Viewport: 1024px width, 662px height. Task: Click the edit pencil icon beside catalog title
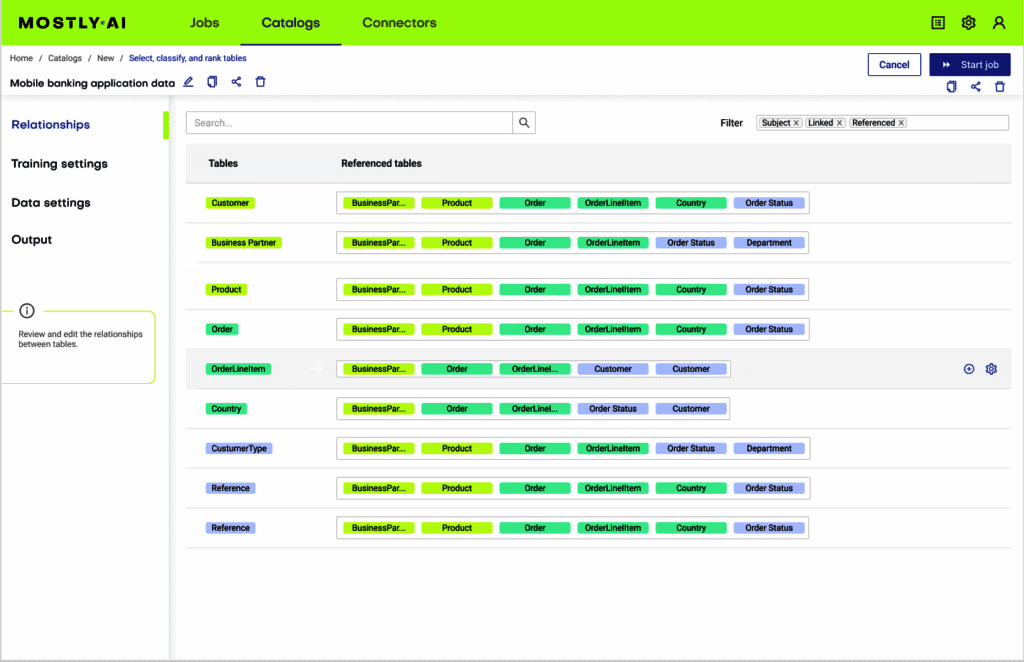pyautogui.click(x=188, y=82)
